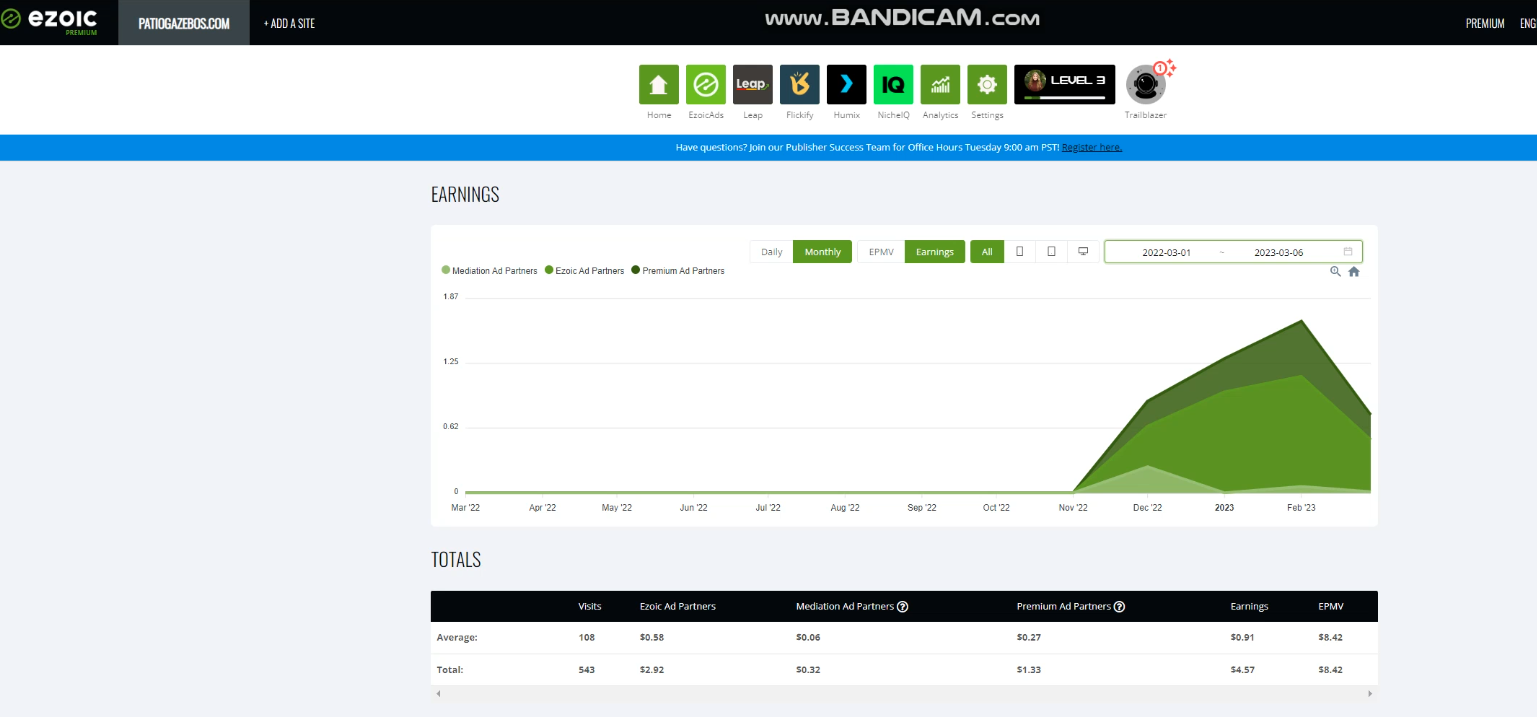
Task: Select All devices filter
Action: click(x=987, y=252)
